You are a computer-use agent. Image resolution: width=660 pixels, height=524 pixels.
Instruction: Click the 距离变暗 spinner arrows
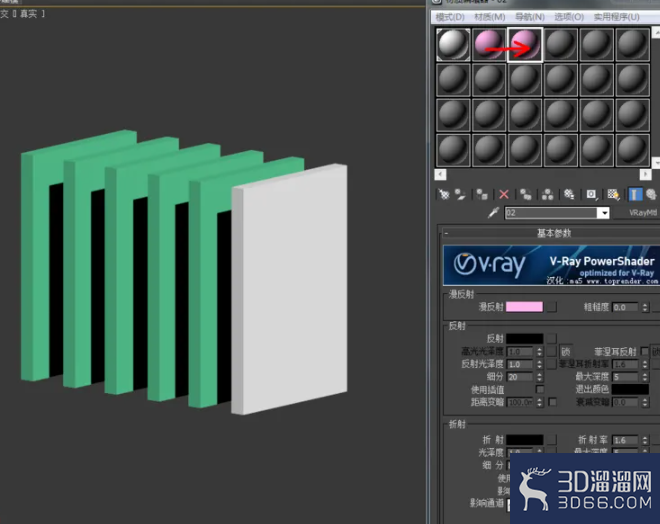[539, 402]
